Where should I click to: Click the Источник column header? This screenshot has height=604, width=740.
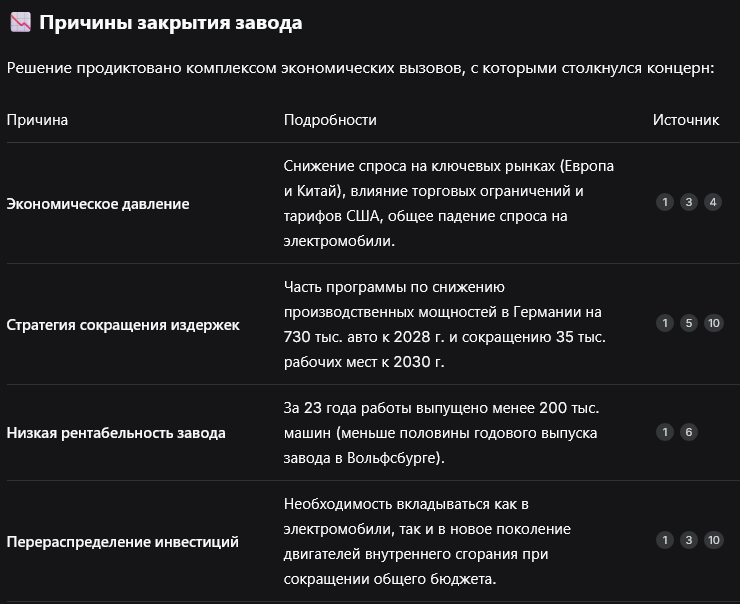tap(686, 120)
